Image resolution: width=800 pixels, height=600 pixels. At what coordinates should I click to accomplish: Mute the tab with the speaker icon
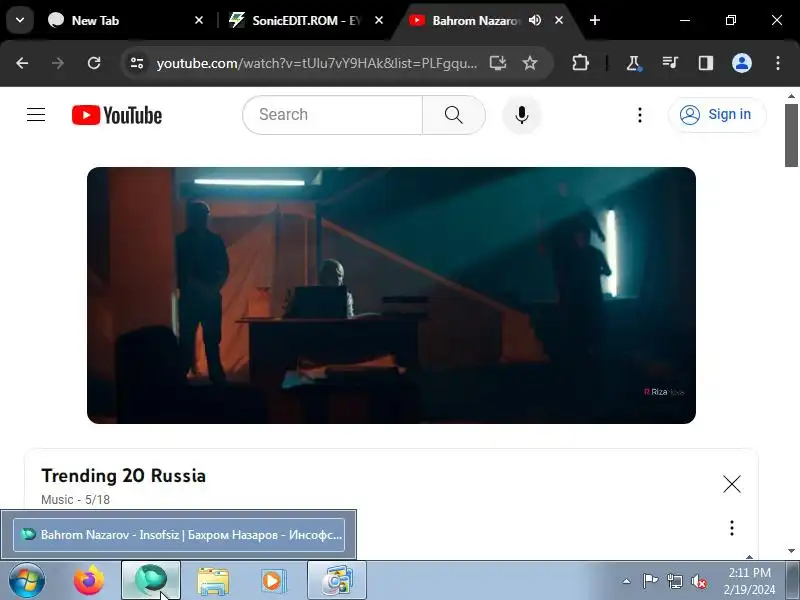[x=535, y=20]
